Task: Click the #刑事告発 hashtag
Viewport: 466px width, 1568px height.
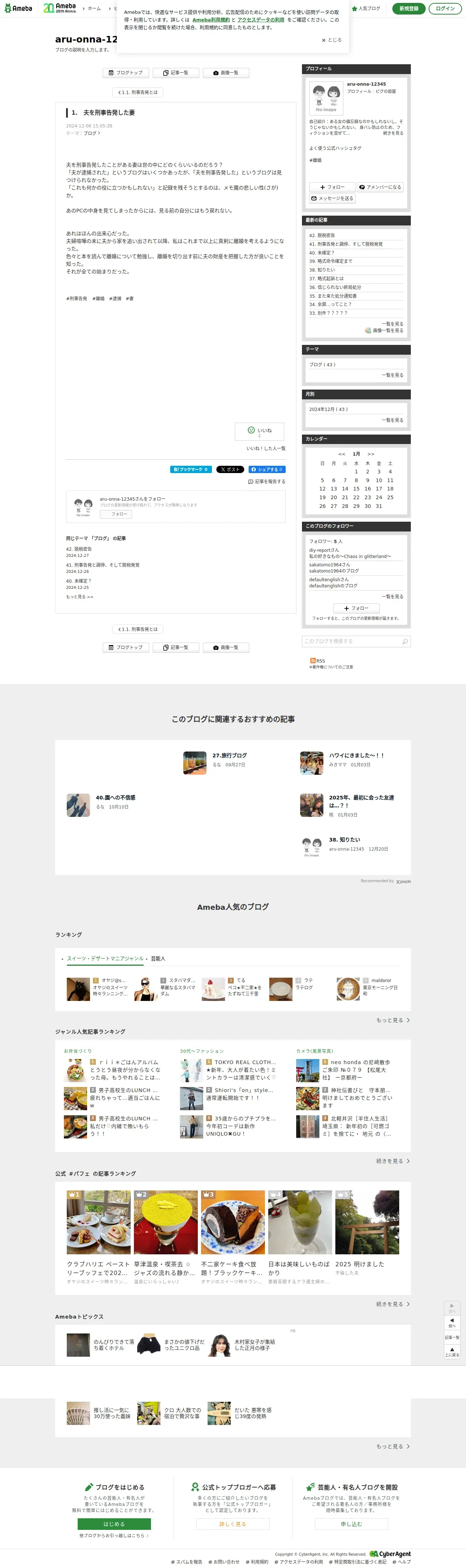Action: coord(77,299)
